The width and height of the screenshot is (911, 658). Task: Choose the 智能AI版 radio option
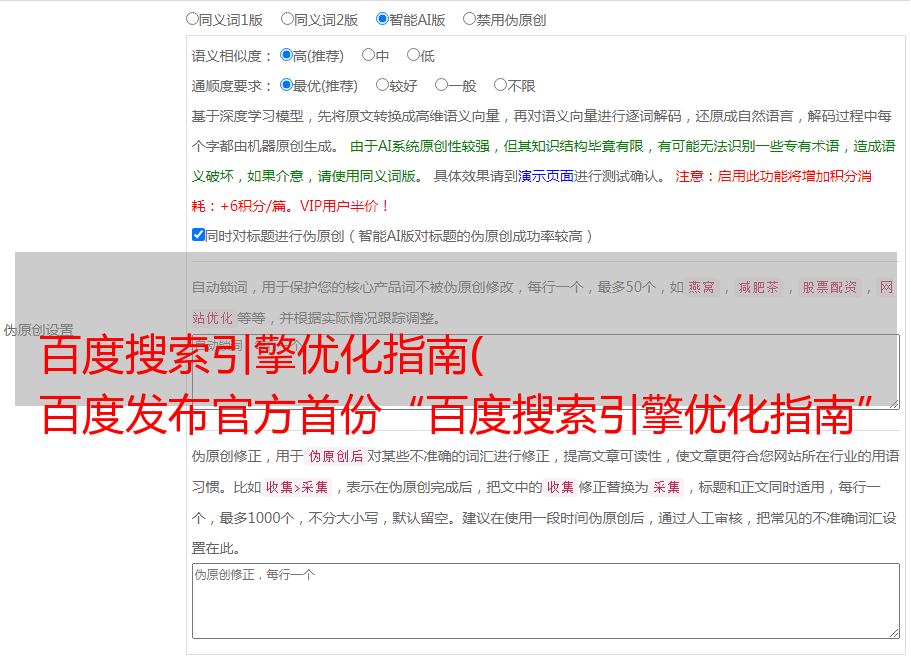(382, 19)
